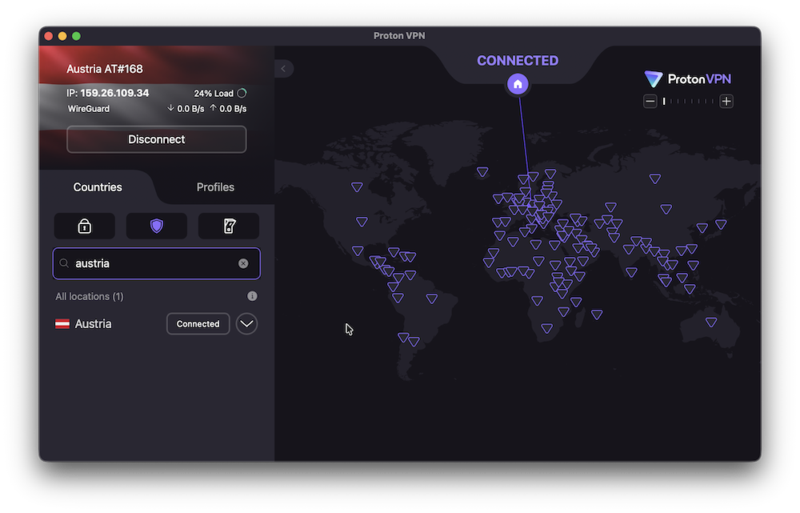Click the CONNECTED status label
This screenshot has height=513, width=800.
[x=517, y=61]
